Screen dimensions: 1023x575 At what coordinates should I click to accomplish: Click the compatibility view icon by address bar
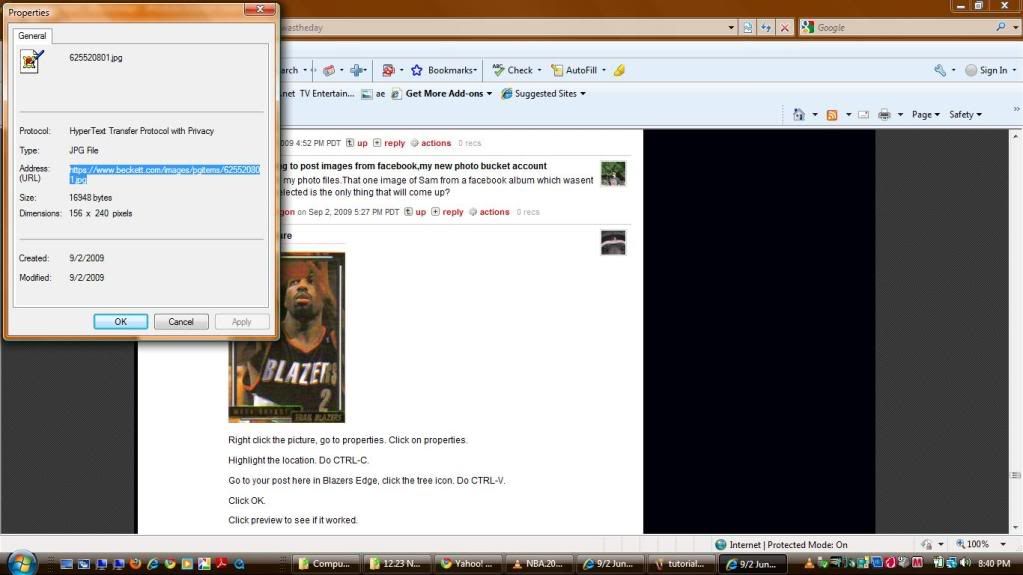748,27
